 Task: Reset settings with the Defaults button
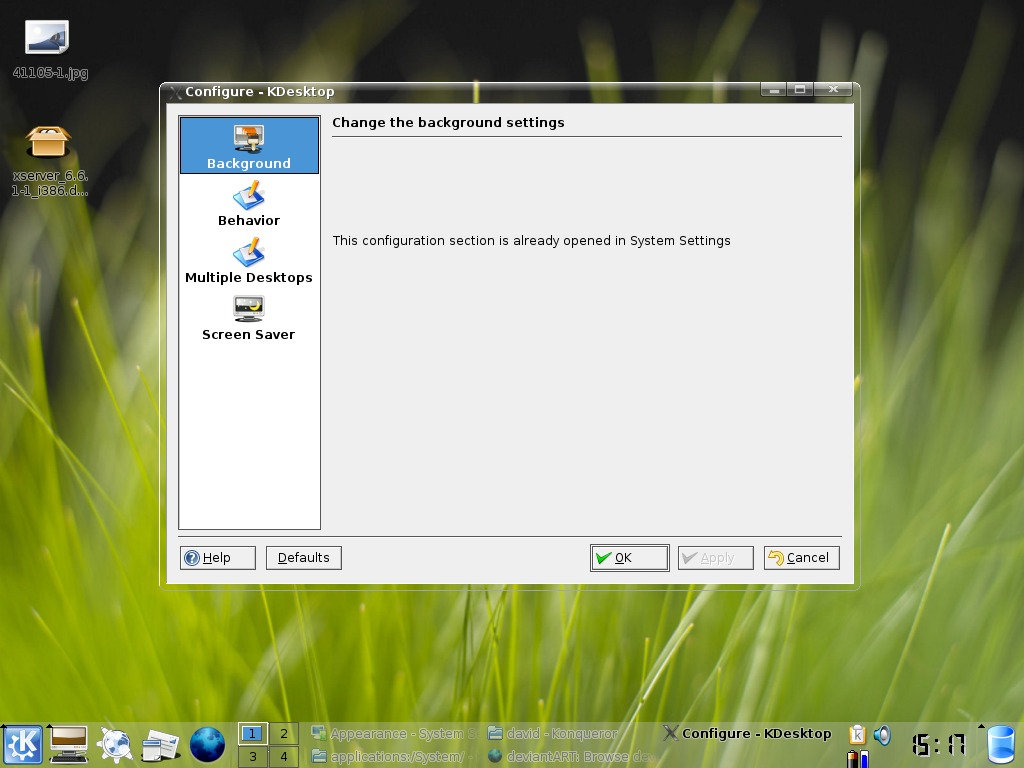coord(304,558)
